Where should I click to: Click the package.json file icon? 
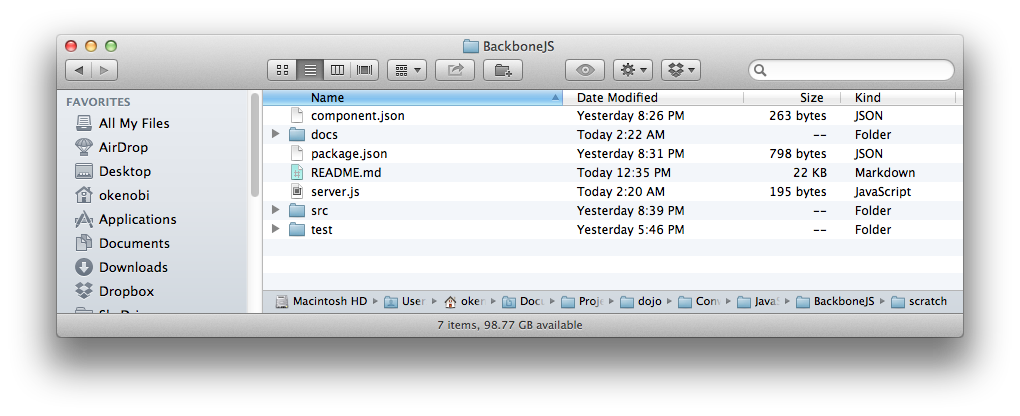point(297,154)
